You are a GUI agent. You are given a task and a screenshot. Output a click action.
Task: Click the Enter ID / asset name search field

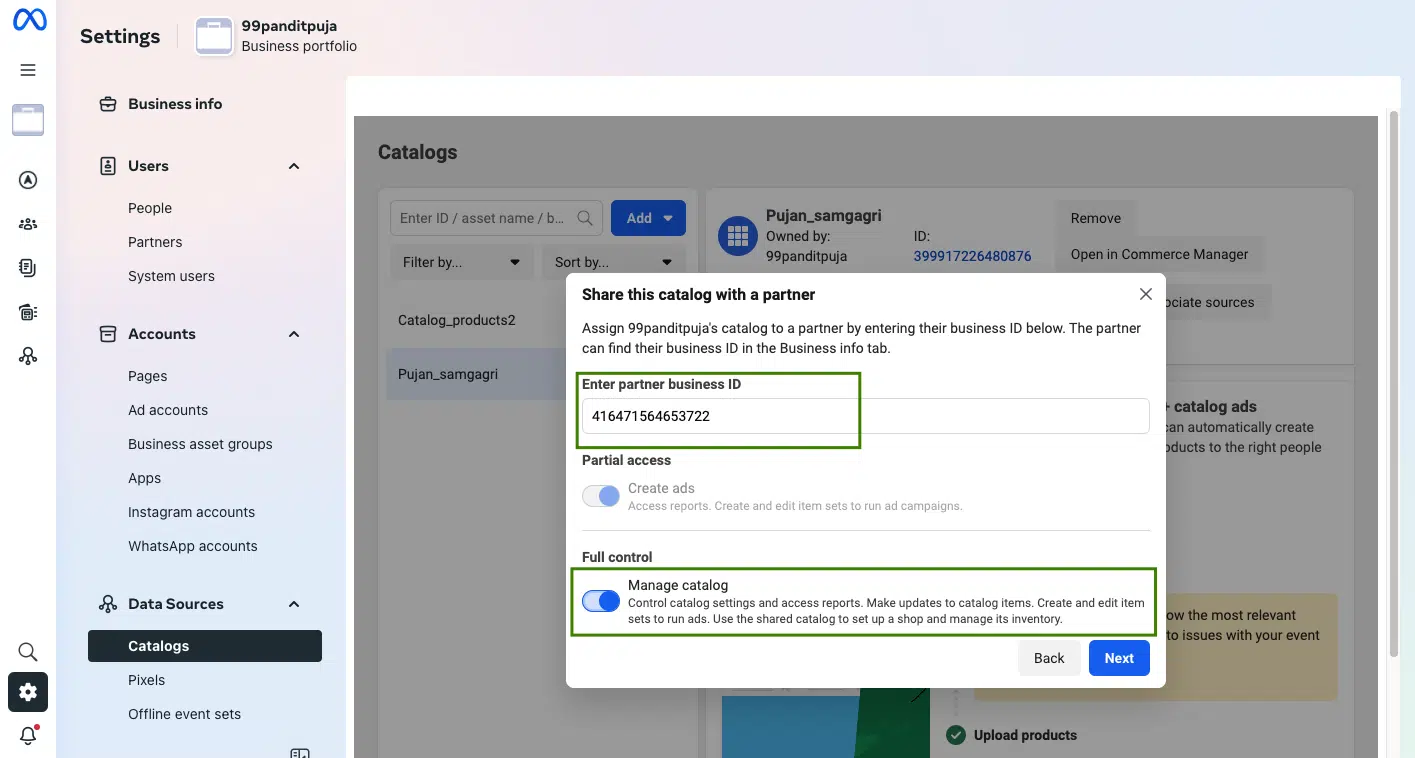tap(496, 218)
